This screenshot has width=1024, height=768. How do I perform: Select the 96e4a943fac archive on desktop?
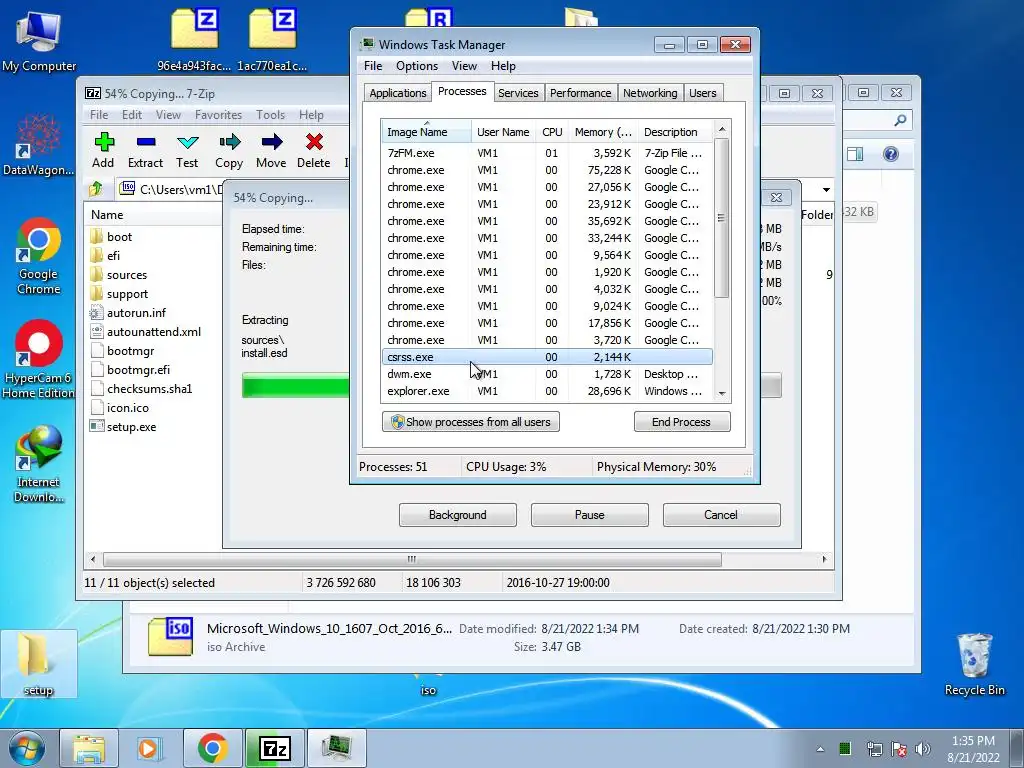point(194,40)
